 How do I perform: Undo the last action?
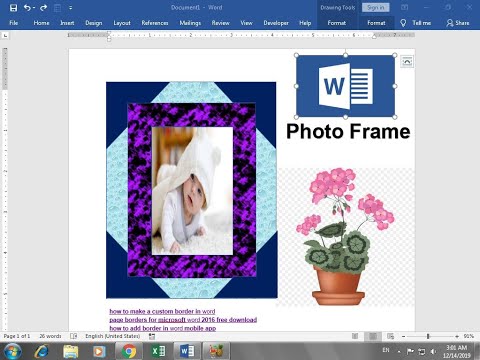(x=27, y=7)
